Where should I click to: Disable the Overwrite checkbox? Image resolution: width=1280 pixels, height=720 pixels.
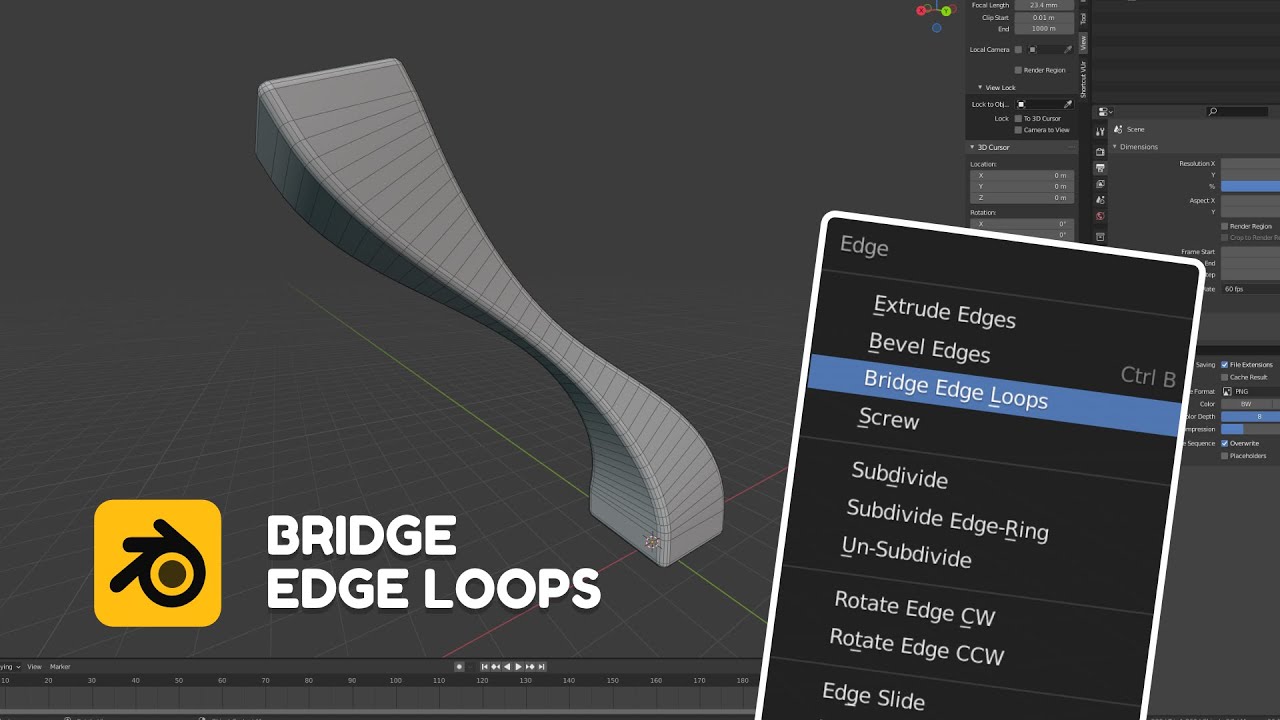click(x=1224, y=443)
